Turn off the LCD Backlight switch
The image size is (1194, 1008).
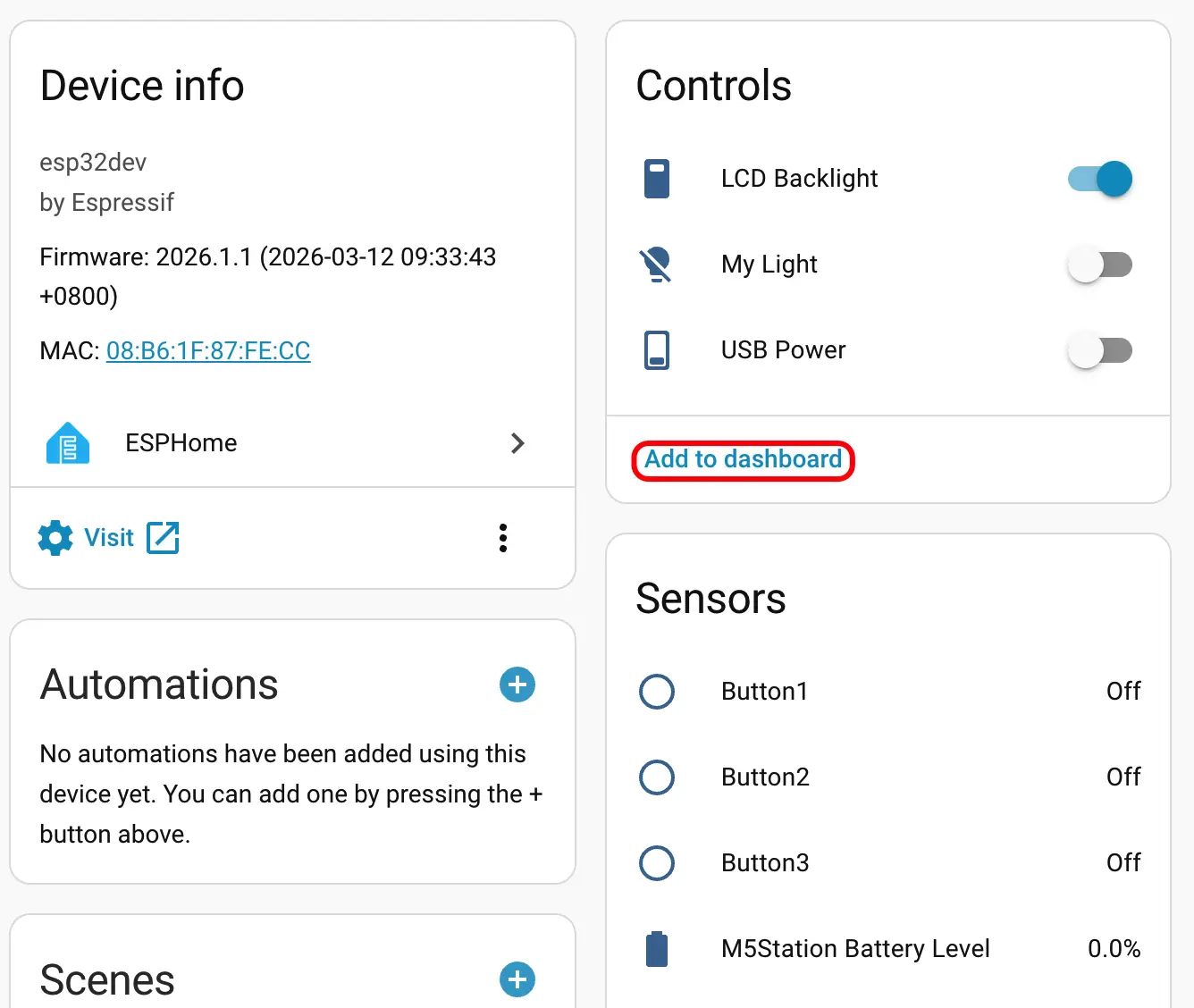click(x=1099, y=179)
